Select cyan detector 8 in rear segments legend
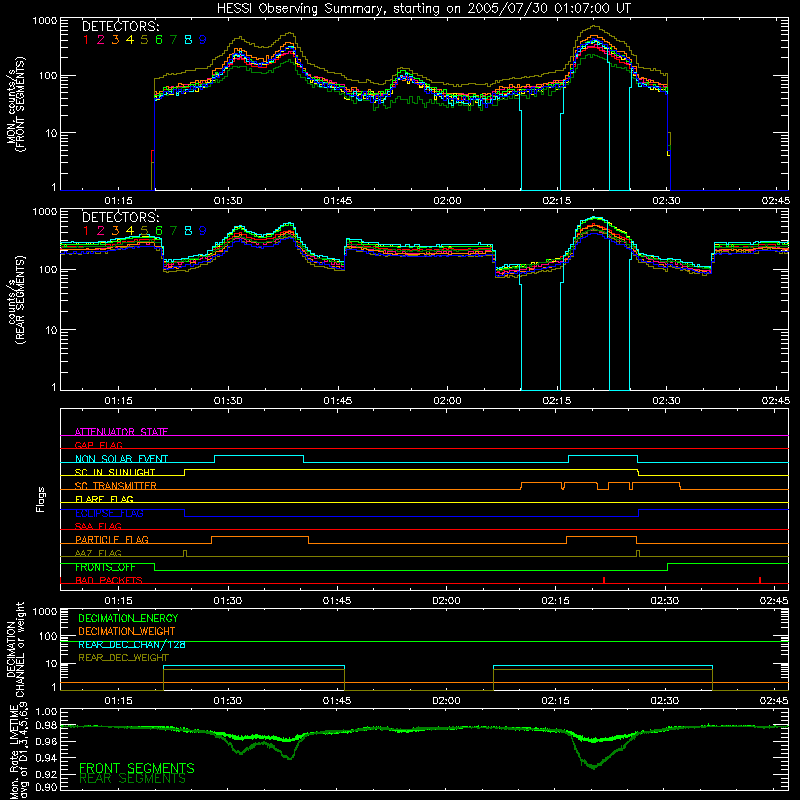 [188, 231]
